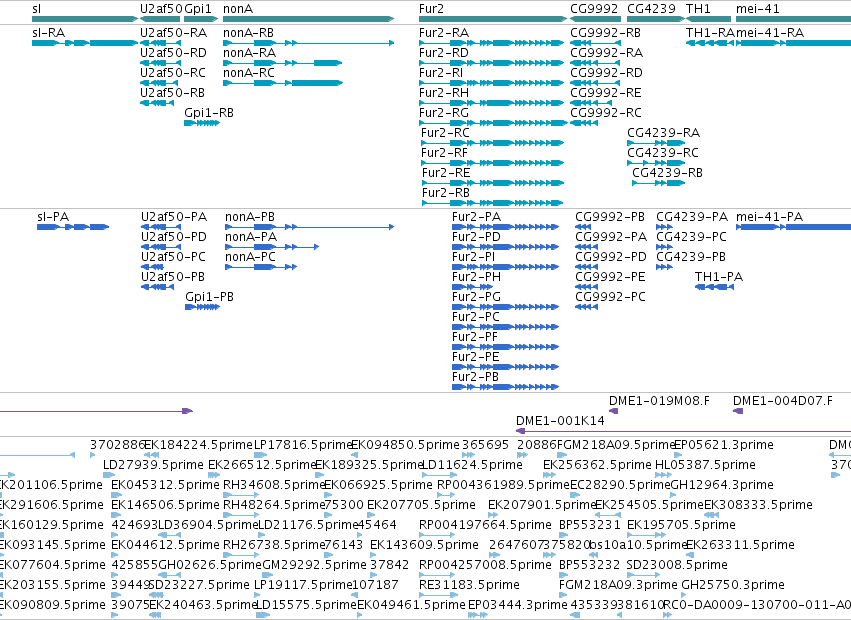
Task: Select the FGM218A09.3prime EST label
Action: click(x=618, y=585)
